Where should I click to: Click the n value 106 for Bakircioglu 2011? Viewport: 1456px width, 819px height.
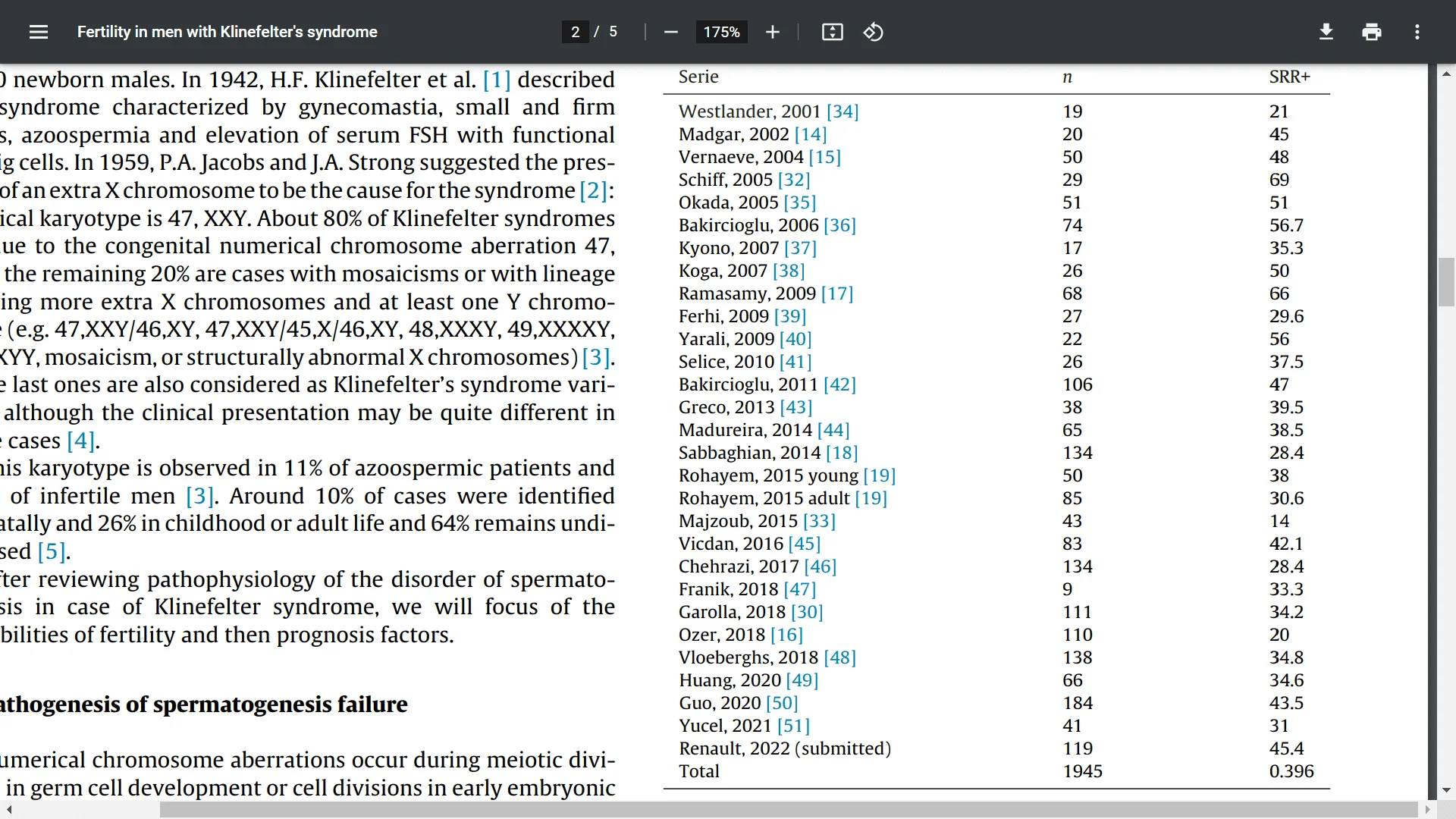[1078, 384]
